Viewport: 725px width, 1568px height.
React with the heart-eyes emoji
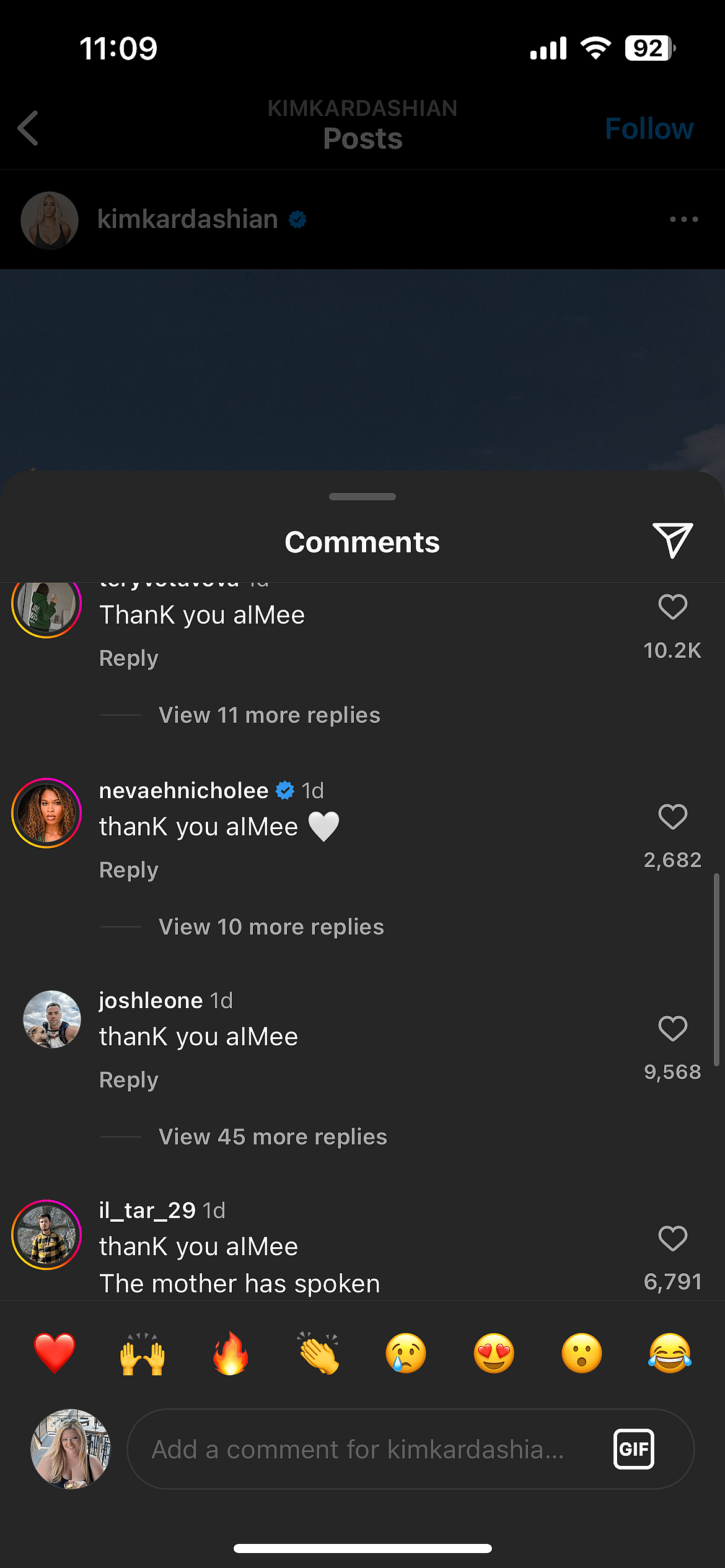pyautogui.click(x=494, y=1354)
